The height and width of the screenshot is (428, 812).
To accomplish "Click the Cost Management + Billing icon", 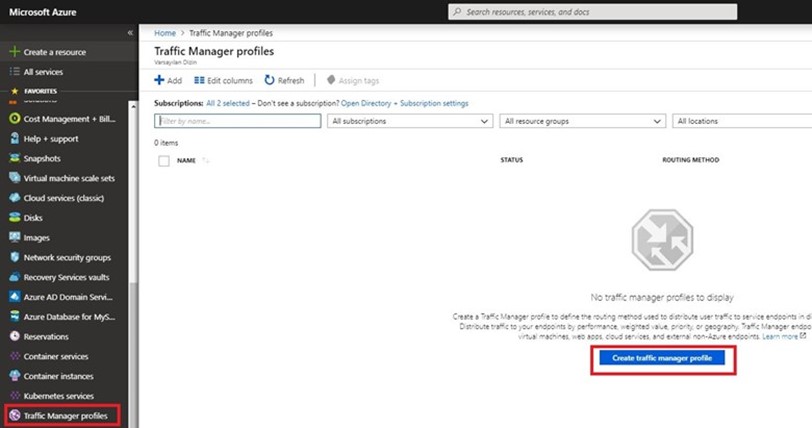I will click(14, 119).
